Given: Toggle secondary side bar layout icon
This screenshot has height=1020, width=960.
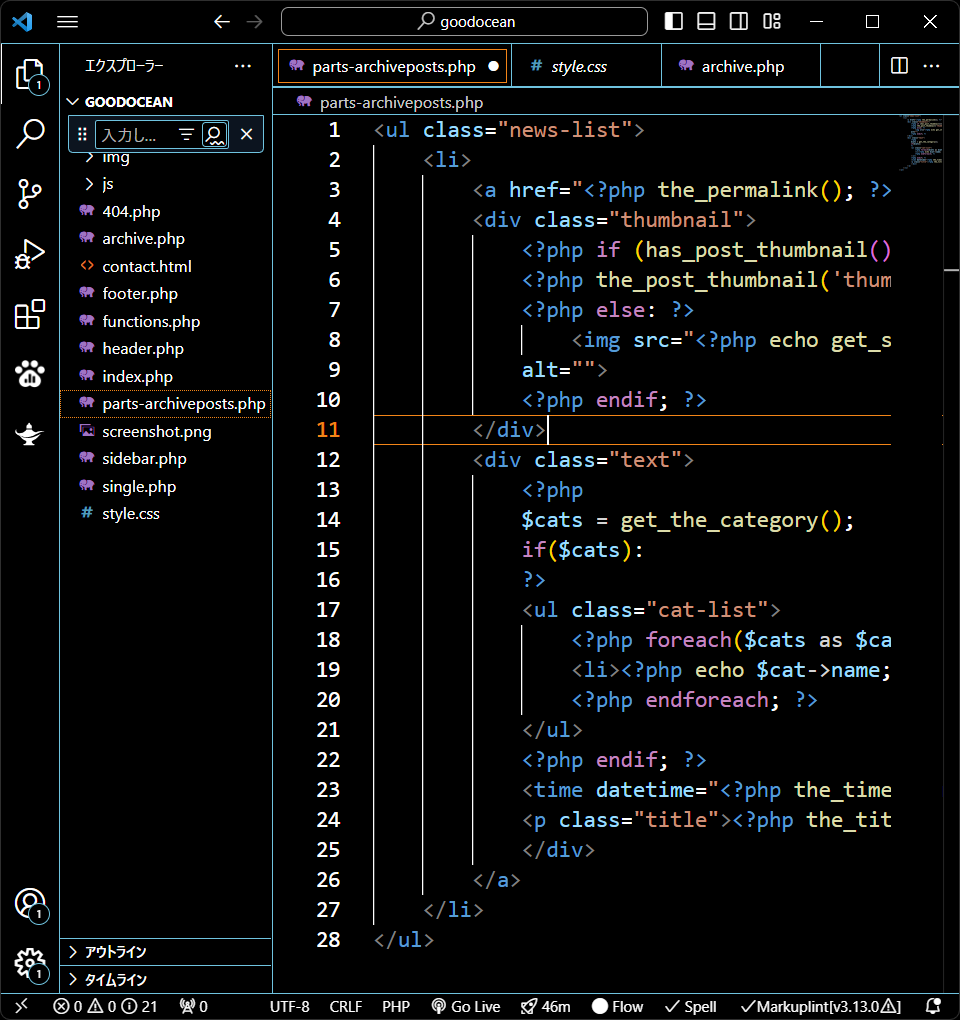Looking at the screenshot, I should pos(739,21).
